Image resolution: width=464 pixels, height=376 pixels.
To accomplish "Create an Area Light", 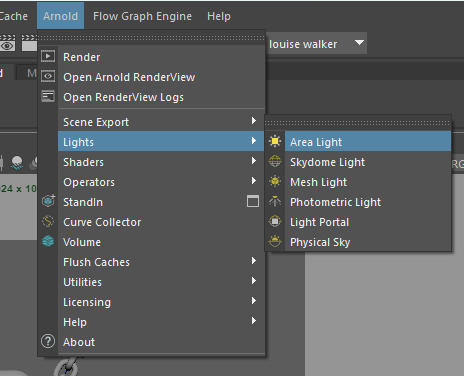I will coord(368,141).
